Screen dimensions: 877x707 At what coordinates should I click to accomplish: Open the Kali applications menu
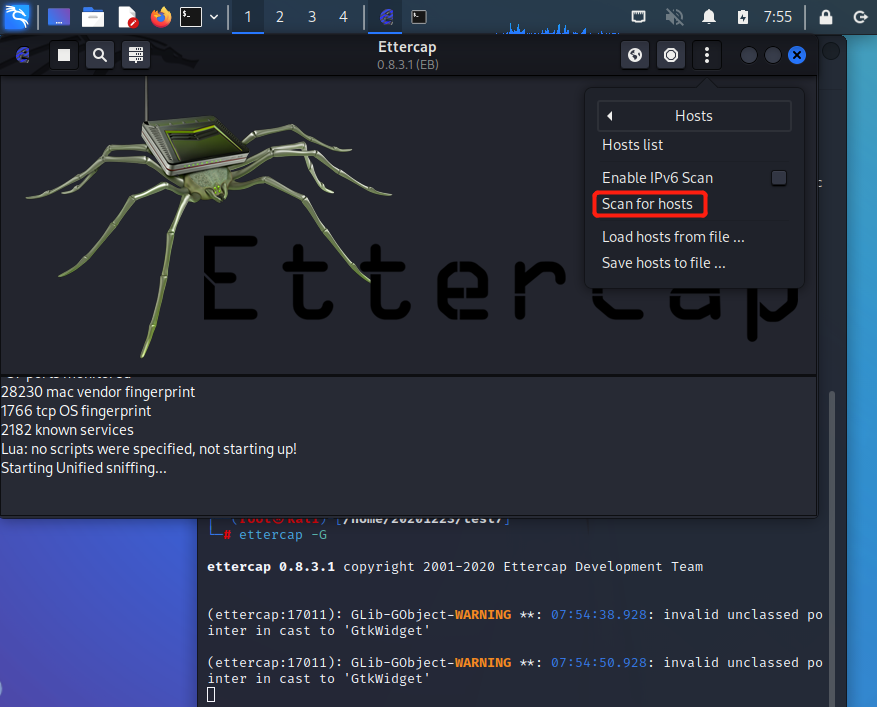(17, 17)
